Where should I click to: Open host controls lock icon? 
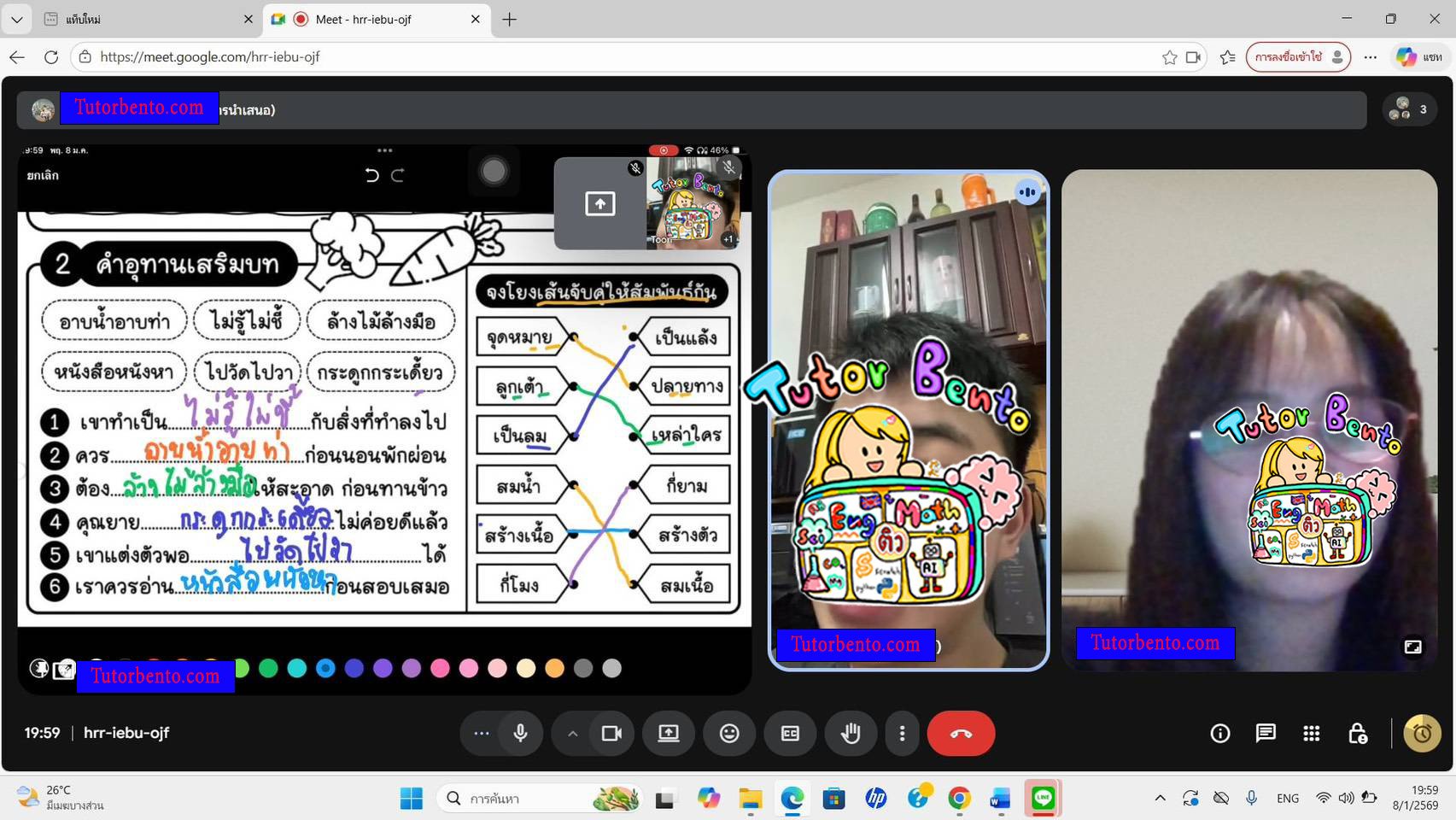click(x=1359, y=733)
